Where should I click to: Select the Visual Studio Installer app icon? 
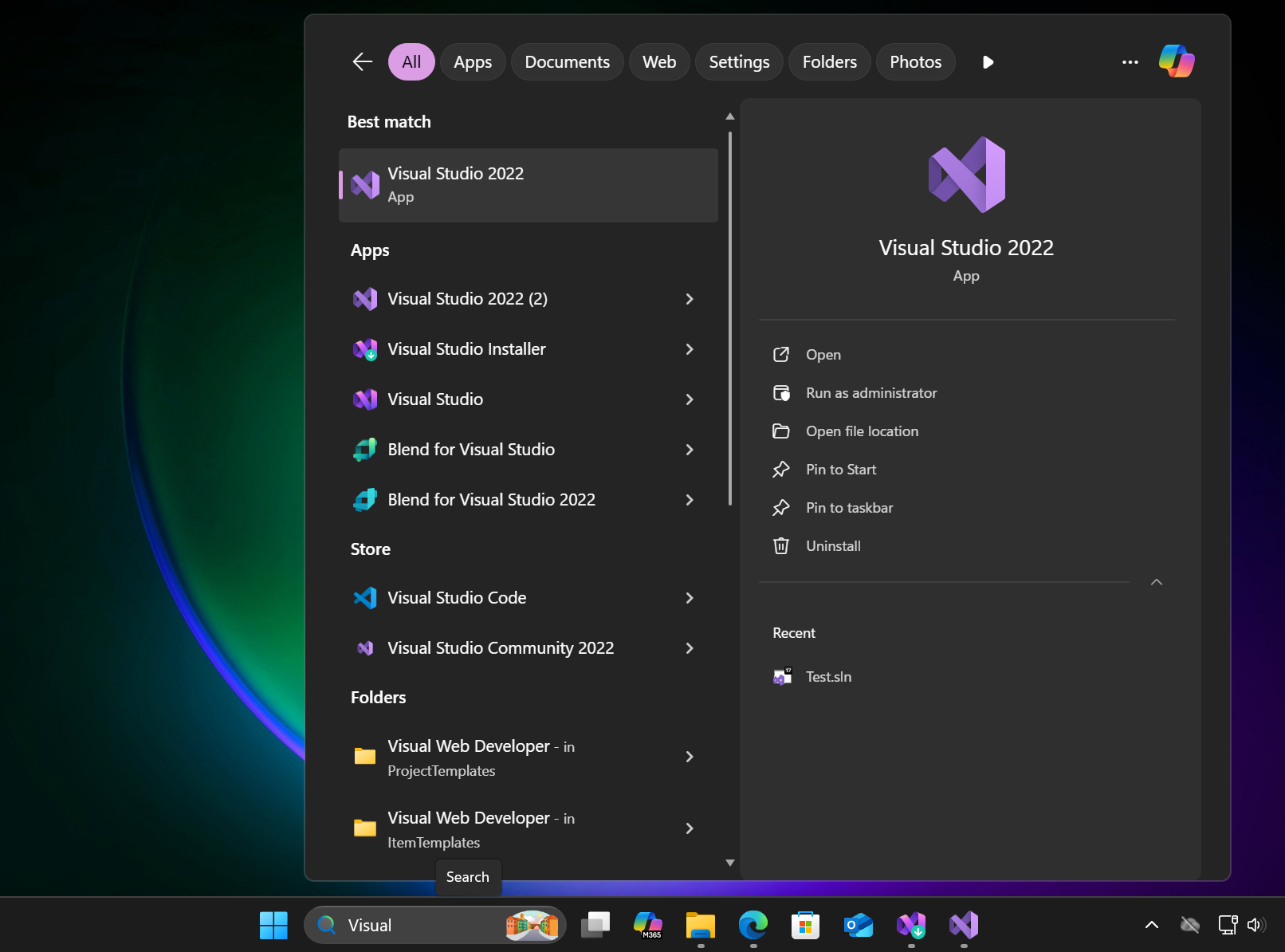tap(364, 348)
